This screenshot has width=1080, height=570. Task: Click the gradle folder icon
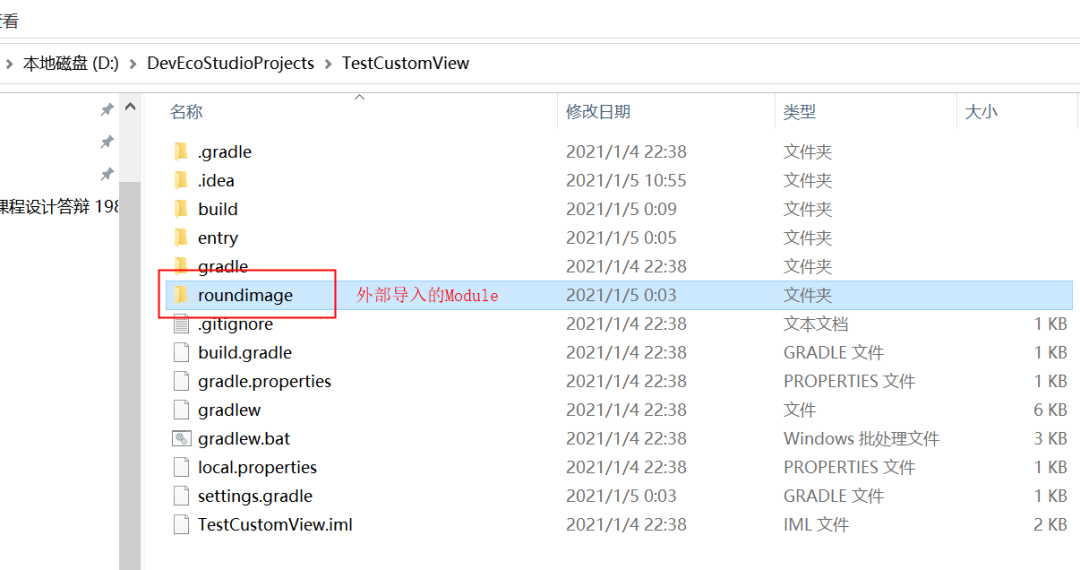pyautogui.click(x=181, y=265)
